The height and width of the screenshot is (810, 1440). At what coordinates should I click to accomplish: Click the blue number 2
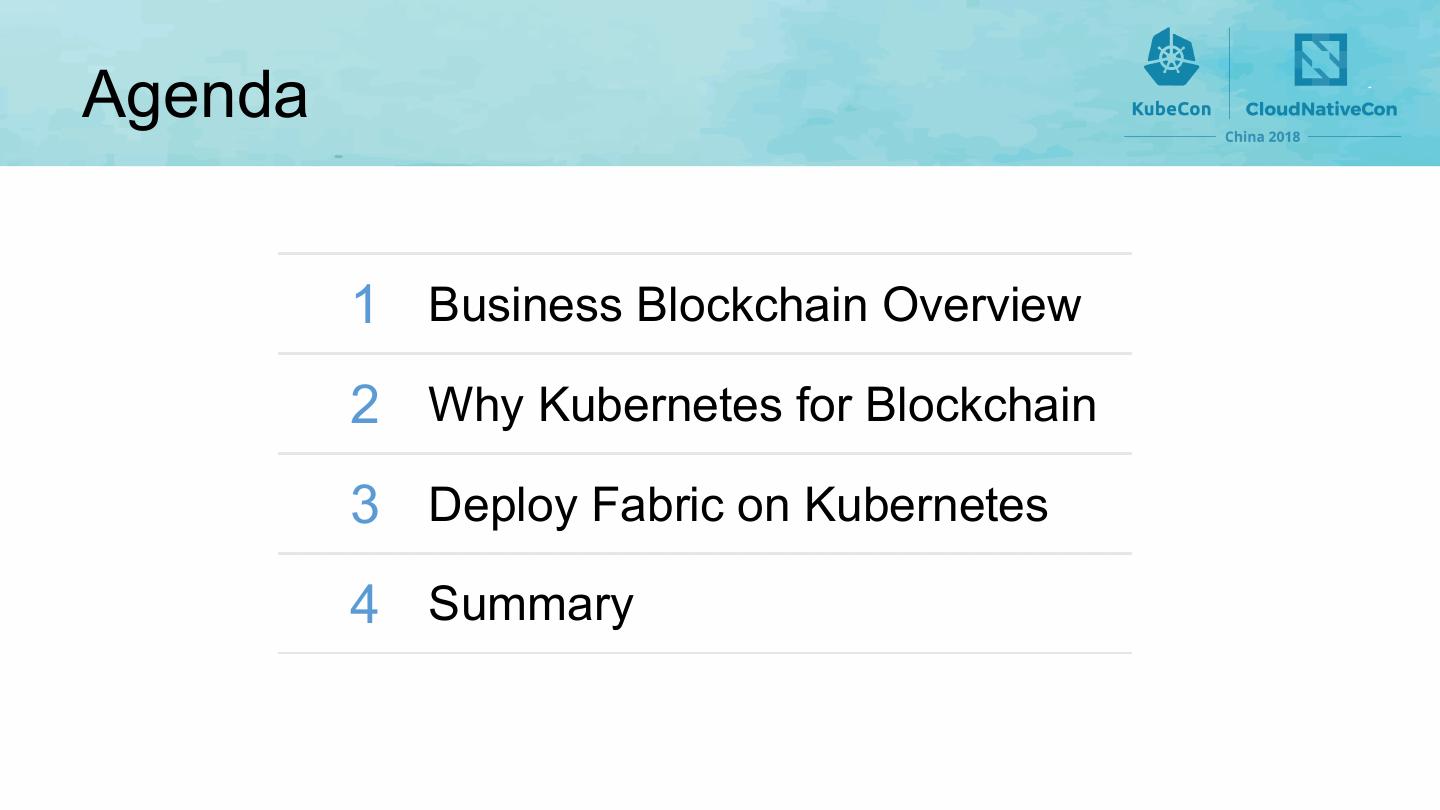365,404
